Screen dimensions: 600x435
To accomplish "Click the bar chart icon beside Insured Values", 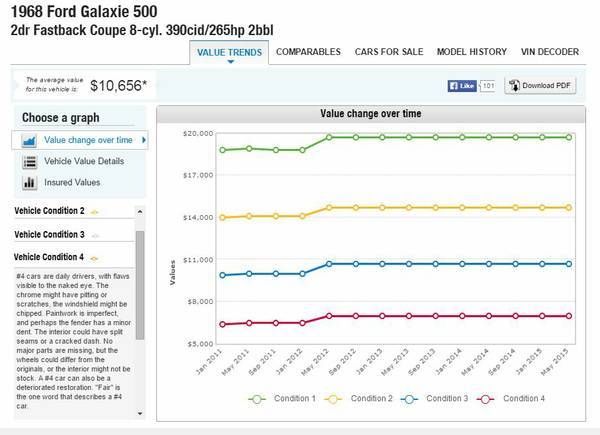I will [29, 183].
